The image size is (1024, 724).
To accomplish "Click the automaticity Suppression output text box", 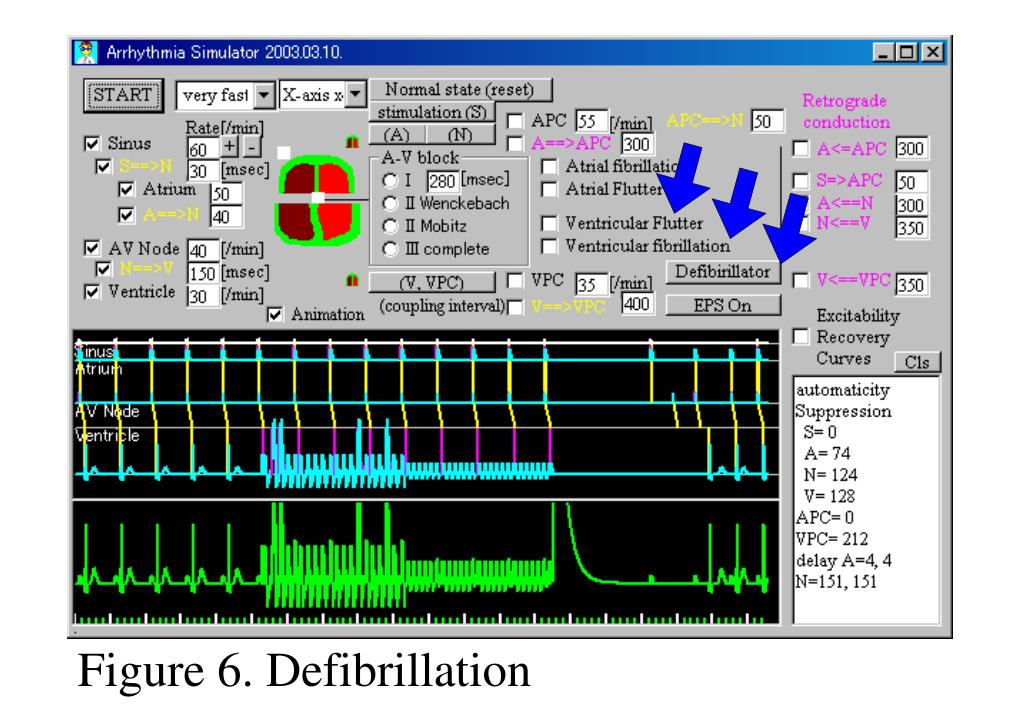I will click(x=866, y=500).
